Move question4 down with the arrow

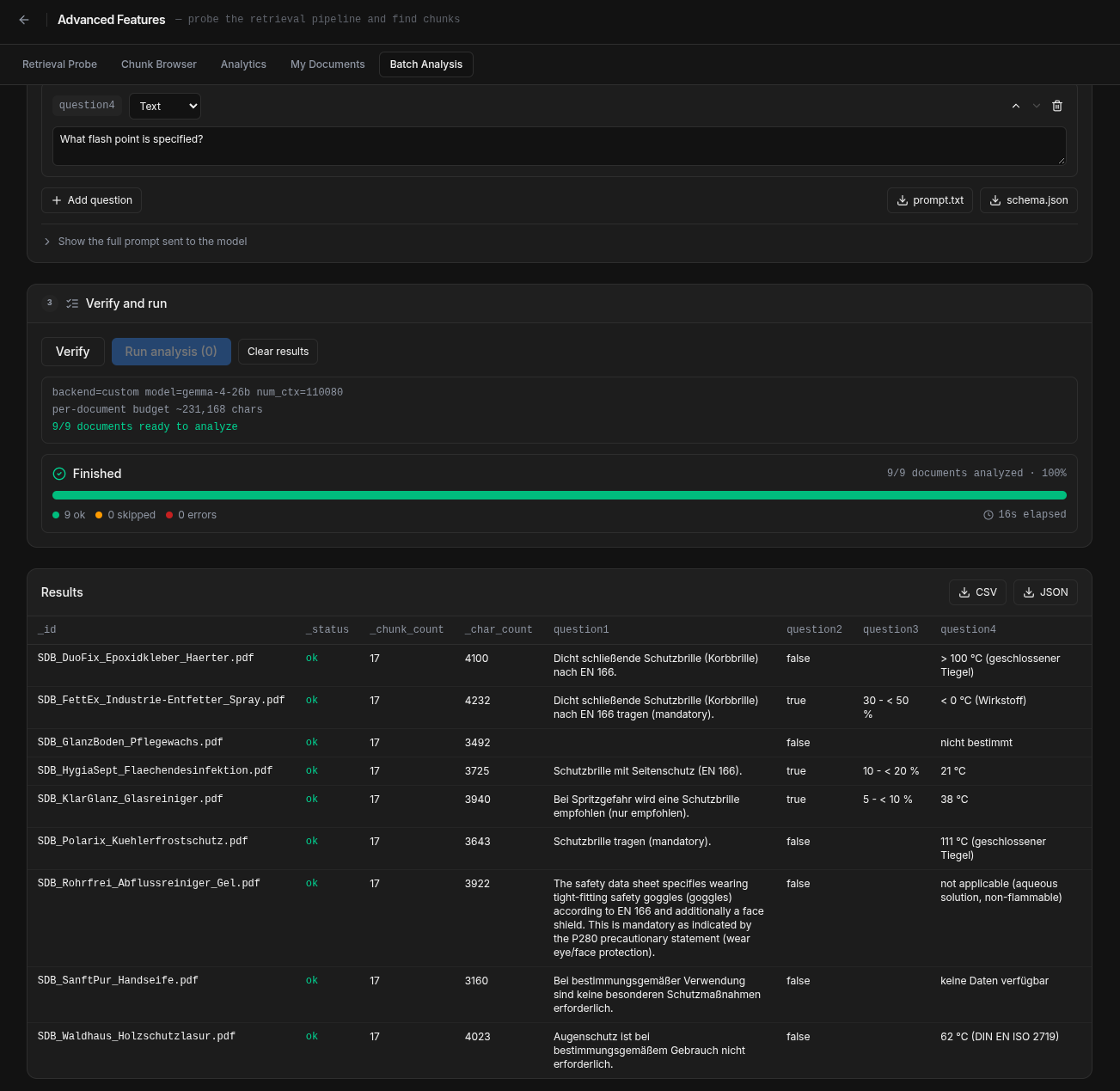(x=1037, y=106)
